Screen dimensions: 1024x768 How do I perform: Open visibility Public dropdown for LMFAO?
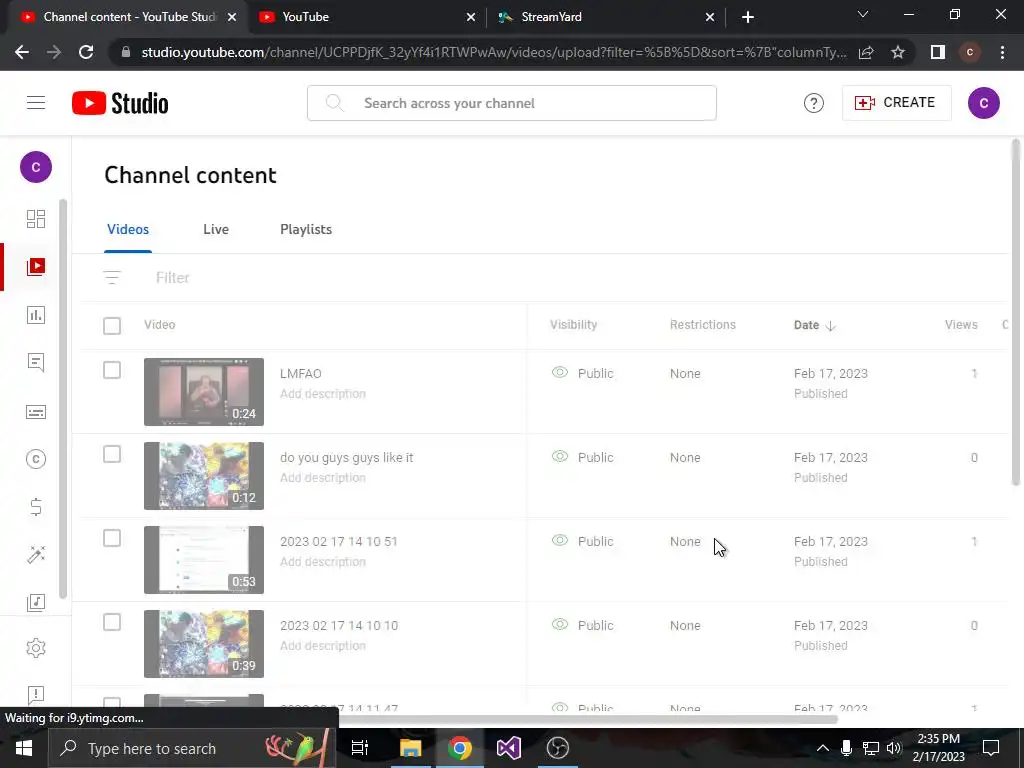click(x=583, y=374)
